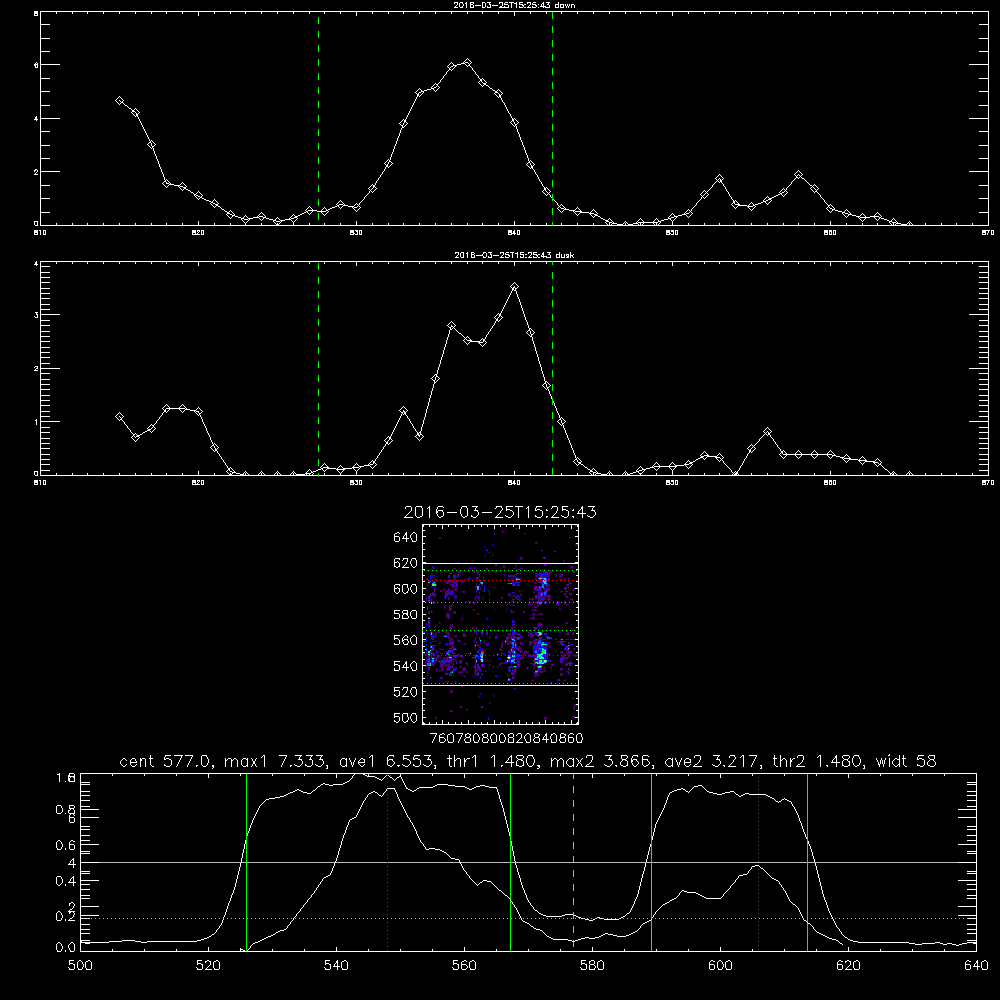Click "max1 7.333" in the statistics line
The image size is (1000, 1000).
coord(276,761)
